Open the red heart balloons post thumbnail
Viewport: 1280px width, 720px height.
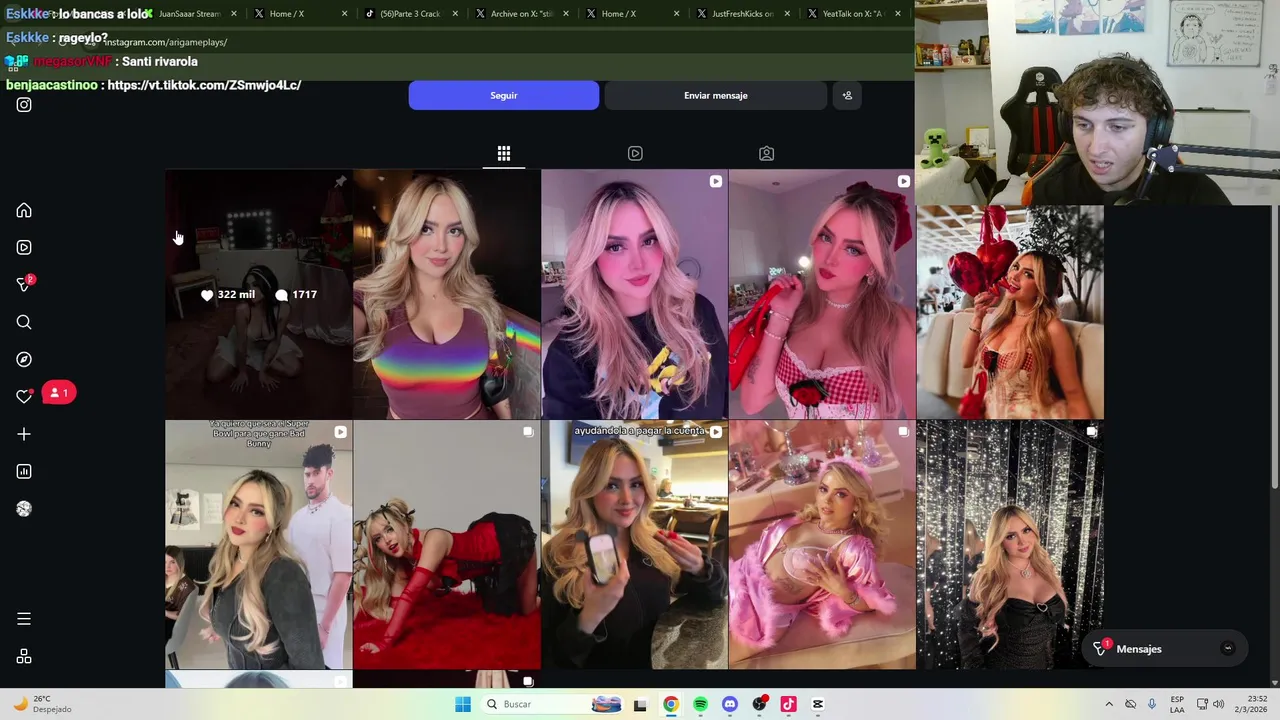coord(1010,312)
